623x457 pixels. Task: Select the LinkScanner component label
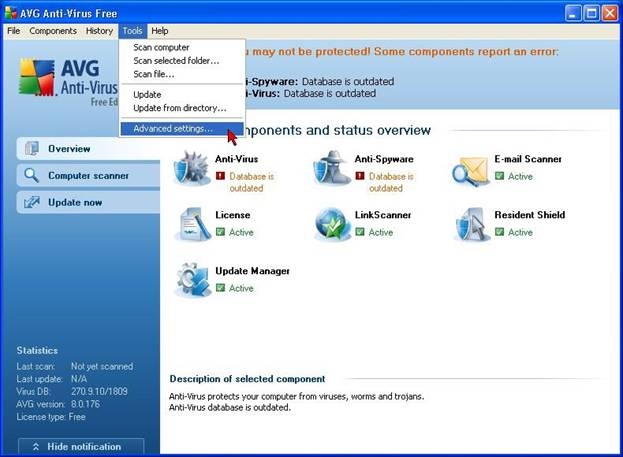coord(383,215)
